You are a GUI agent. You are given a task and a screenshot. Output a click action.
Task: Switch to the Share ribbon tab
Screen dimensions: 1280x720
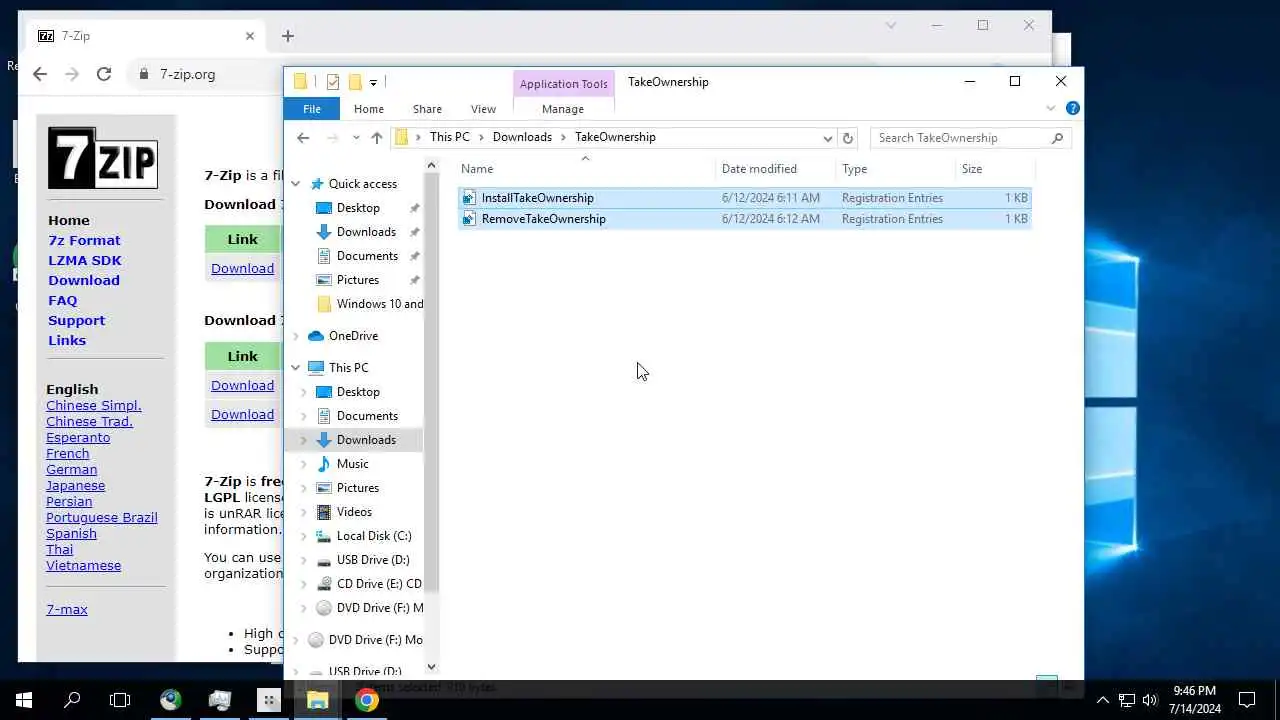[427, 109]
